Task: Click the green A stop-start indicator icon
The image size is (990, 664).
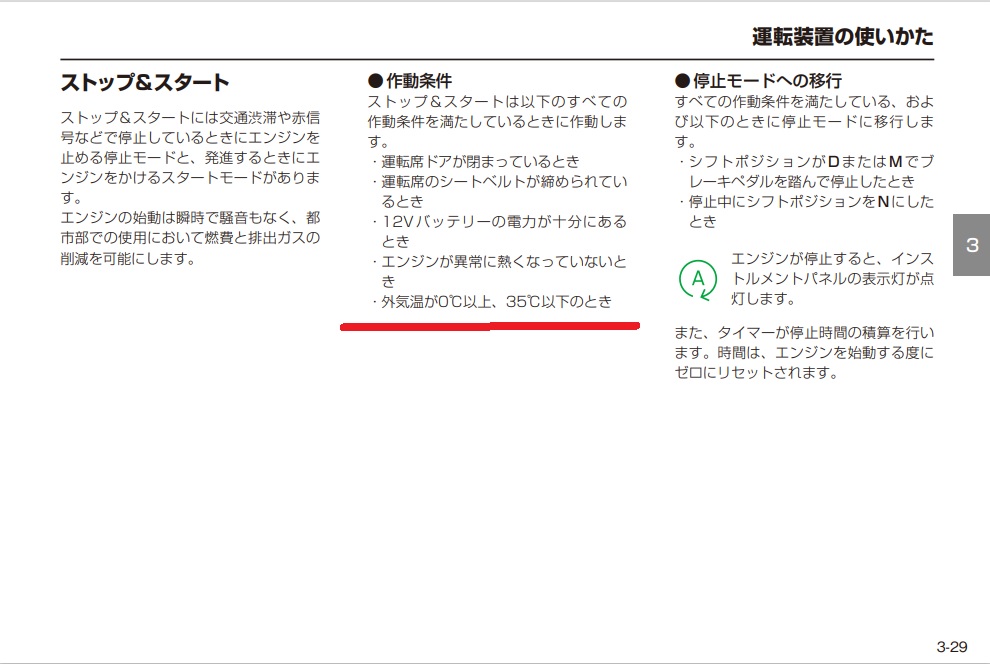Action: pyautogui.click(x=698, y=279)
